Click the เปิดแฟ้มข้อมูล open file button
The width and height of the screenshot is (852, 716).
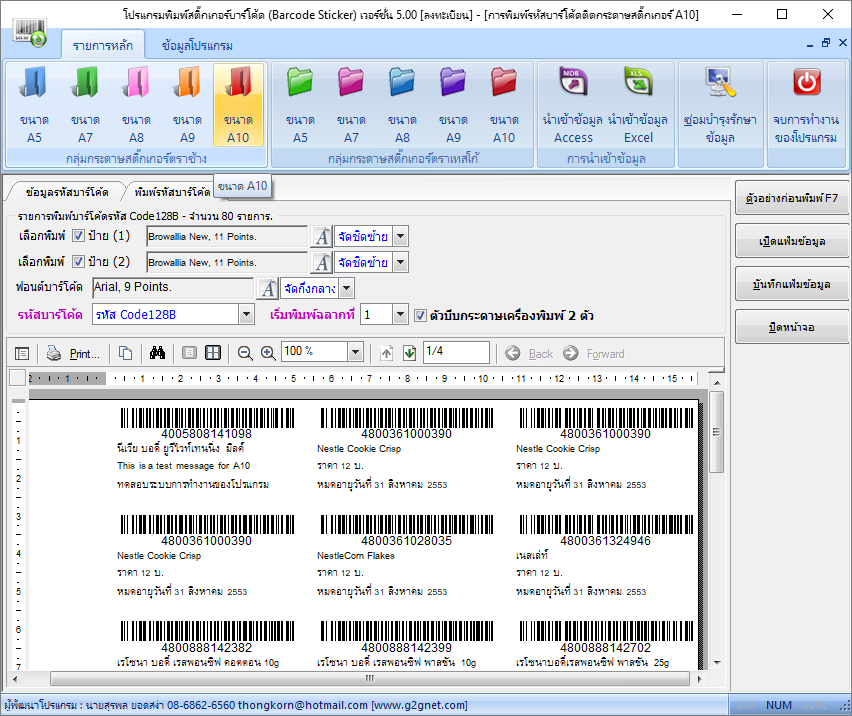click(792, 241)
